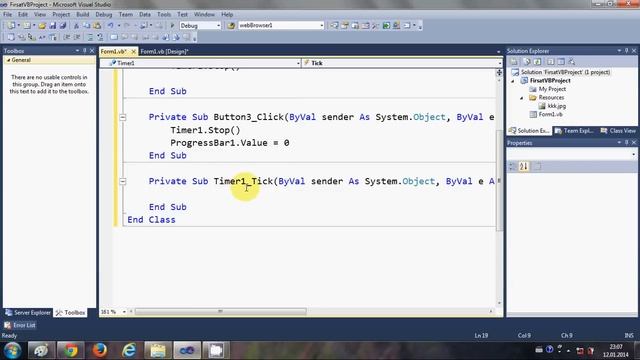Click the Find in Files icon
Viewport: 640px width, 360px height.
[231, 26]
